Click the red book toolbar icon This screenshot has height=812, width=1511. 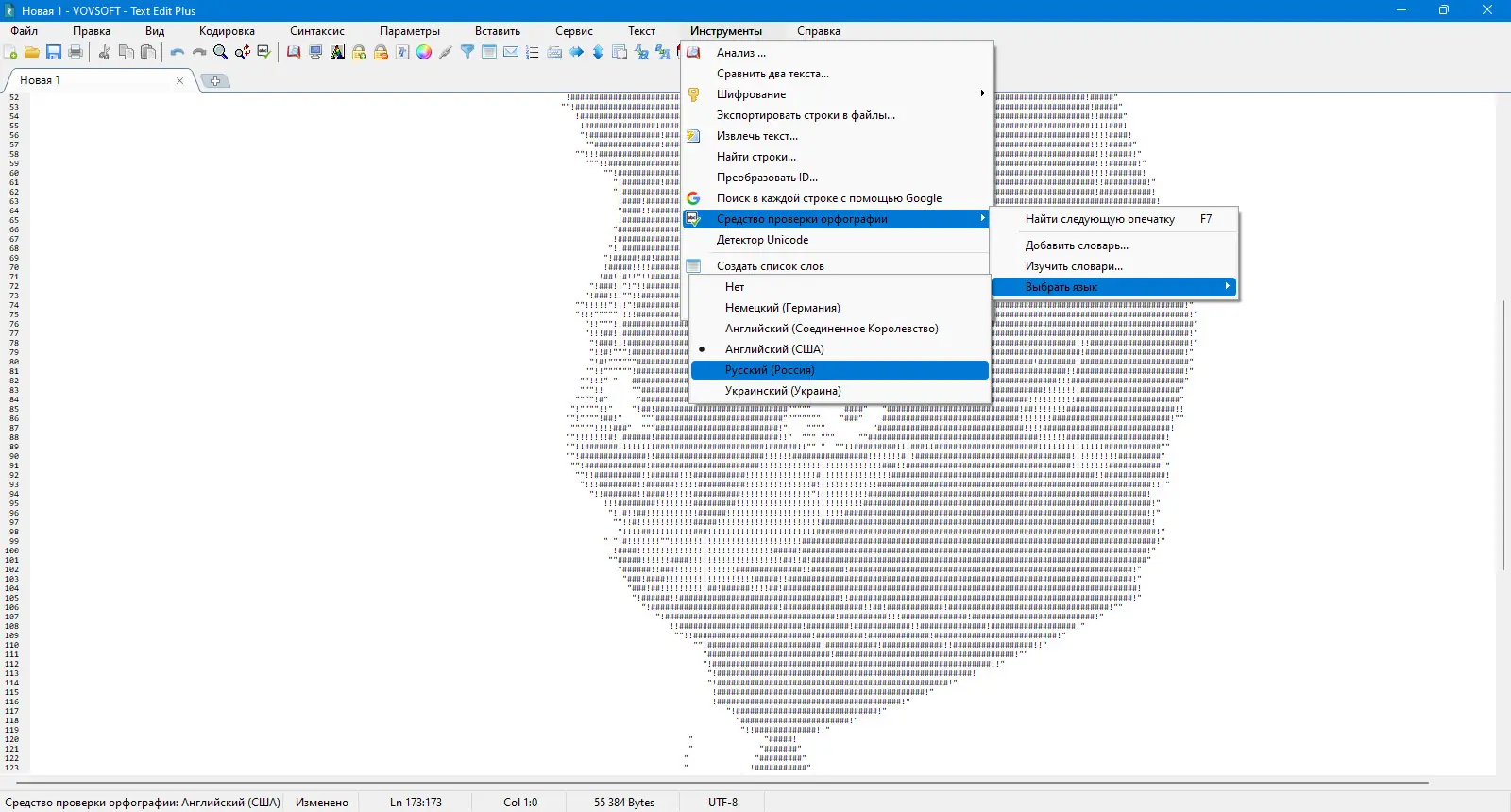(x=294, y=52)
